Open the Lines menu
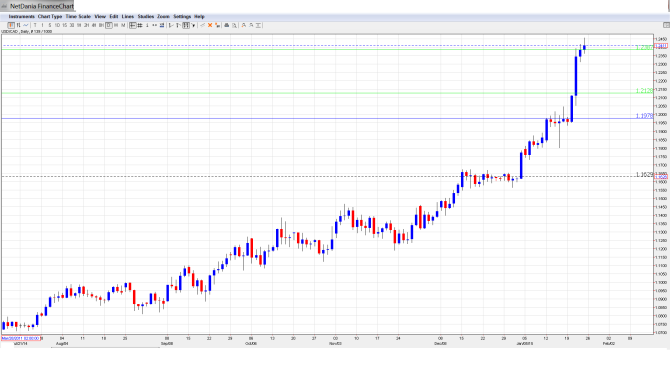670x377 pixels. [x=128, y=17]
